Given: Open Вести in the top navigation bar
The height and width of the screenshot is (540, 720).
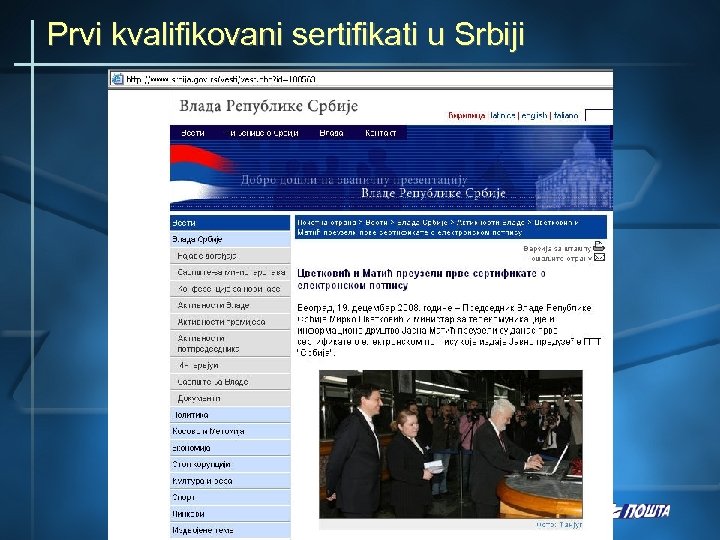Looking at the screenshot, I should (192, 133).
